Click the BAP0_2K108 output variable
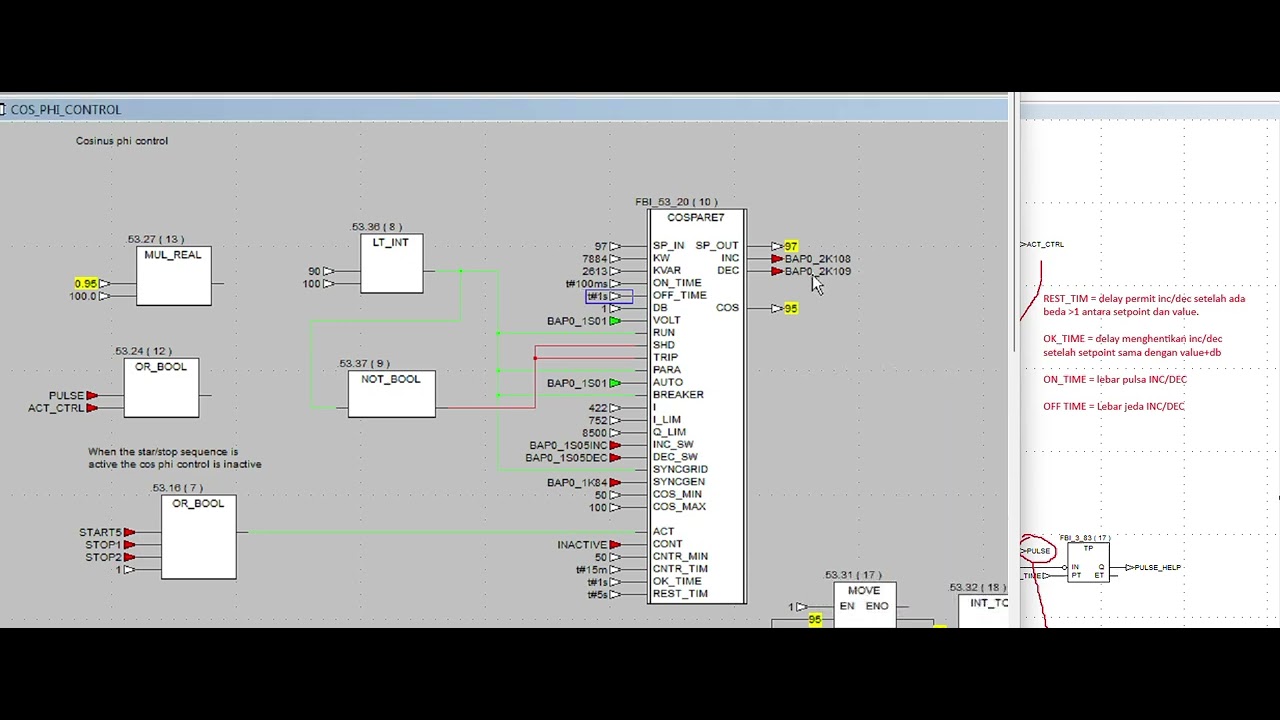The image size is (1280, 720). pos(818,259)
